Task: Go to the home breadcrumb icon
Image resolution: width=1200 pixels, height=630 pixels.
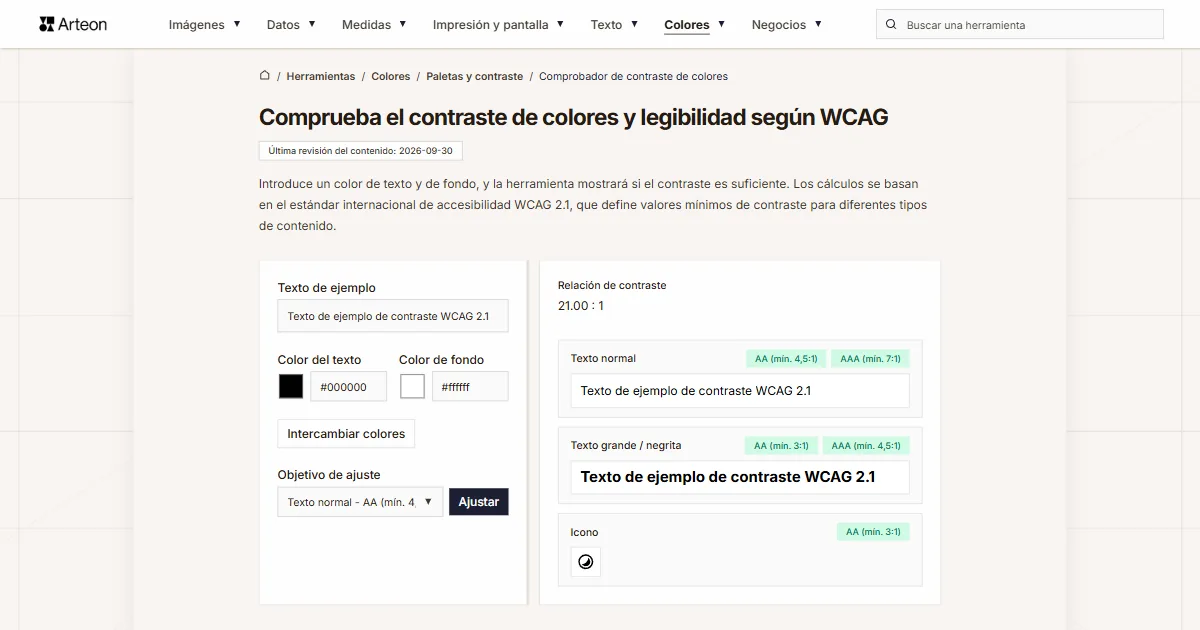Action: point(265,75)
